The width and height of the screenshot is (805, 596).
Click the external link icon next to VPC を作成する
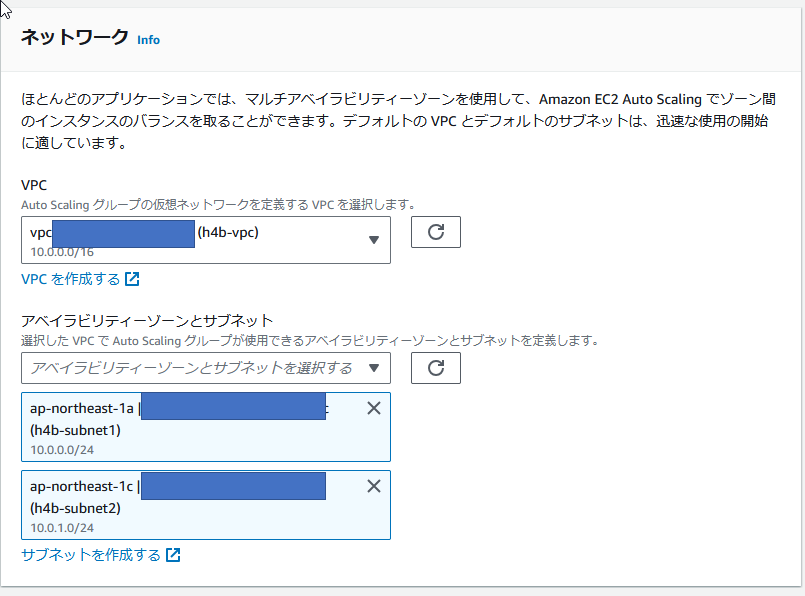[x=132, y=279]
